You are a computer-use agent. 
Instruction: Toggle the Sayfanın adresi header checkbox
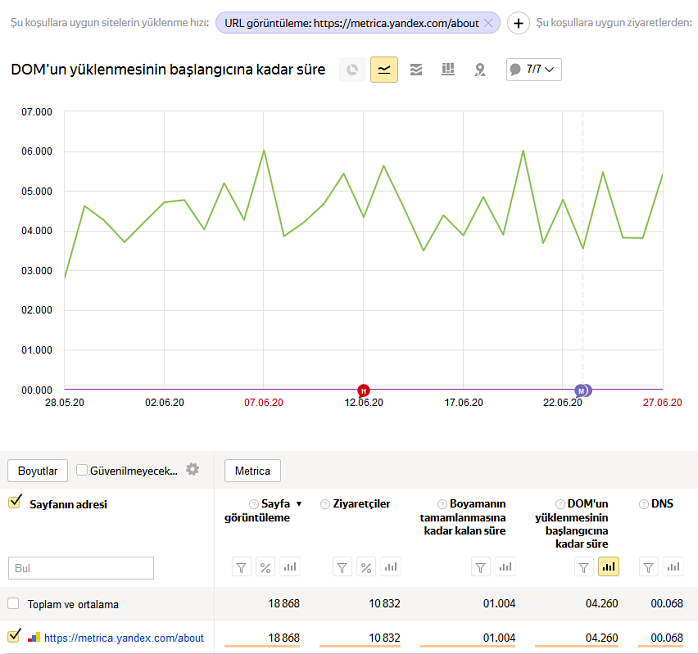tap(15, 502)
